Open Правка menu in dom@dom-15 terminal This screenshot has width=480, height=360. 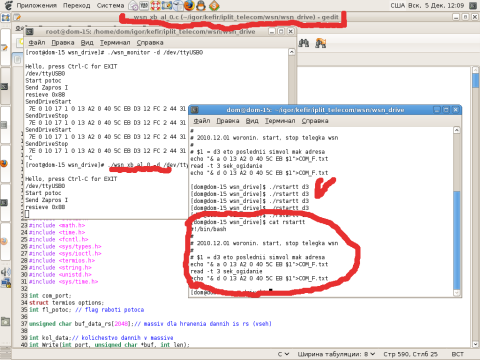tap(228, 121)
